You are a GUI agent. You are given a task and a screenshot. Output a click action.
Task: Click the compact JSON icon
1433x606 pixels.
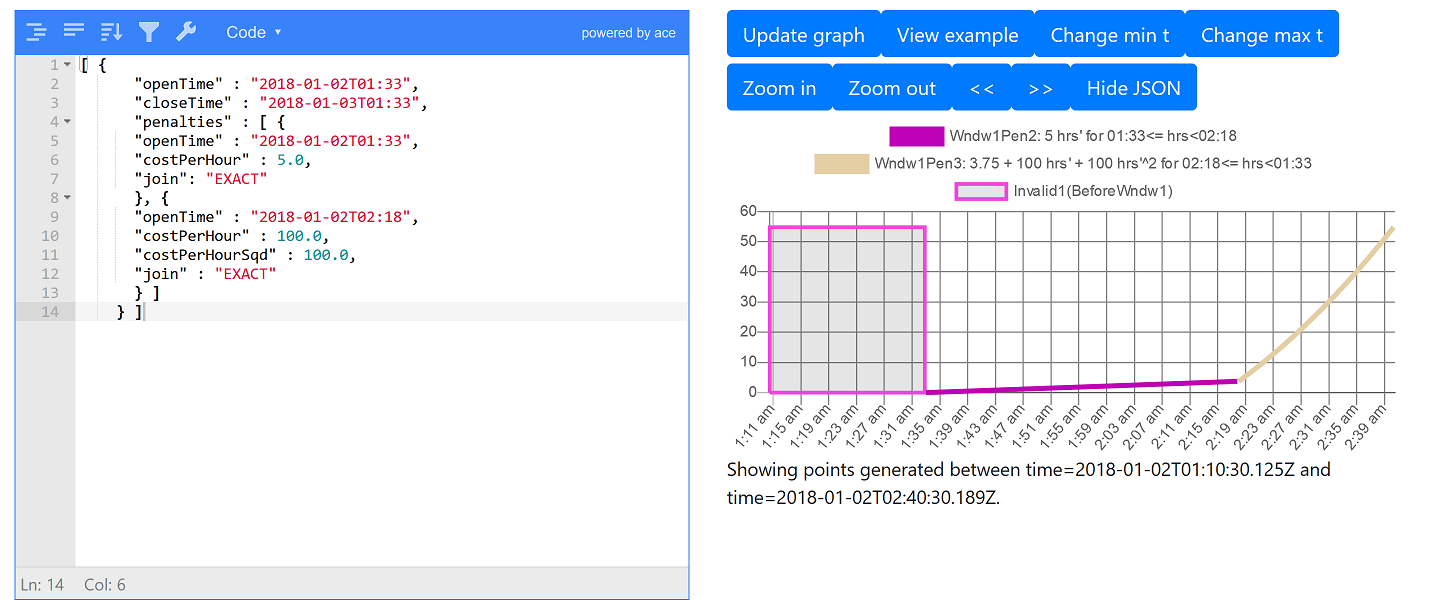pos(74,32)
